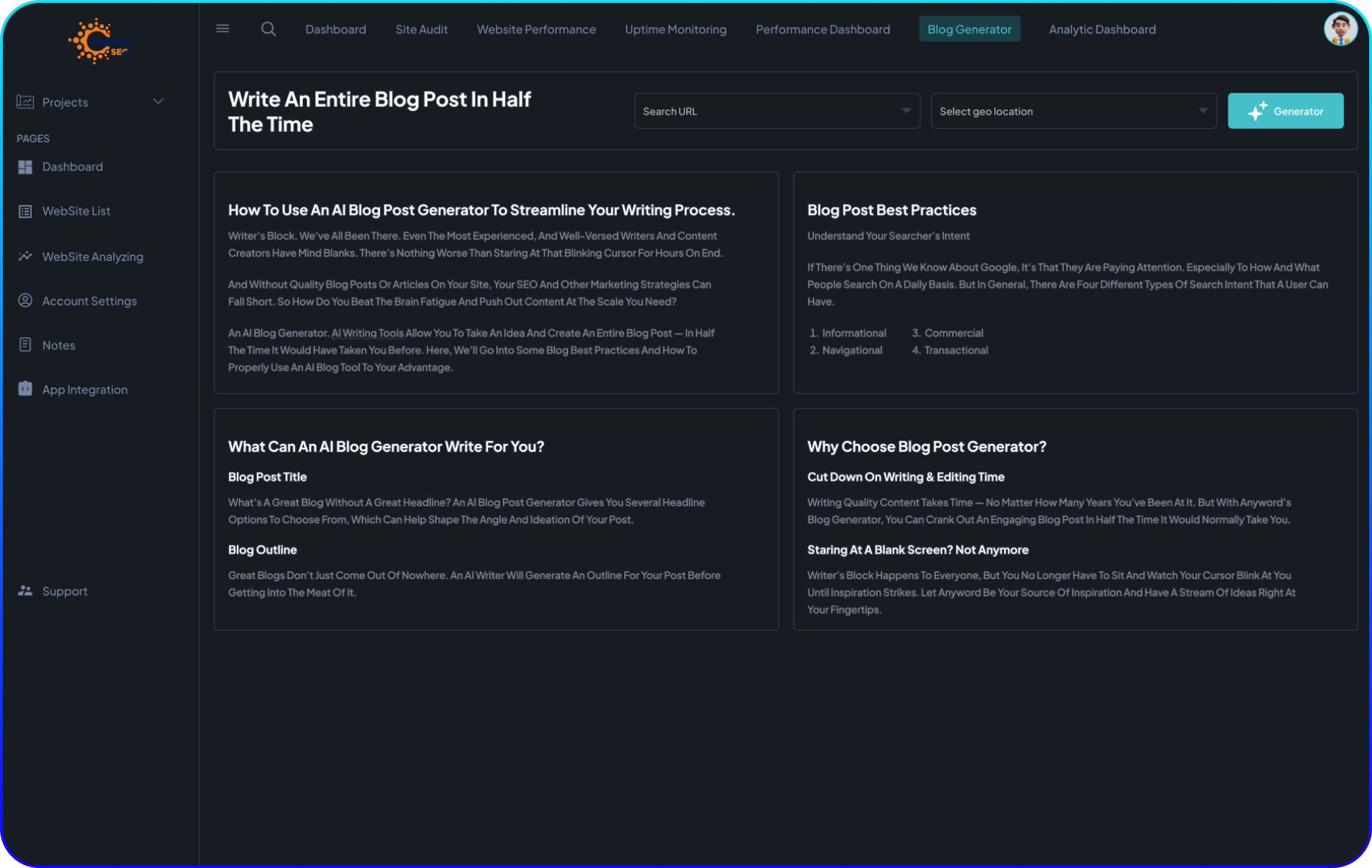Click the Dashboard navigation tab

[x=335, y=29]
